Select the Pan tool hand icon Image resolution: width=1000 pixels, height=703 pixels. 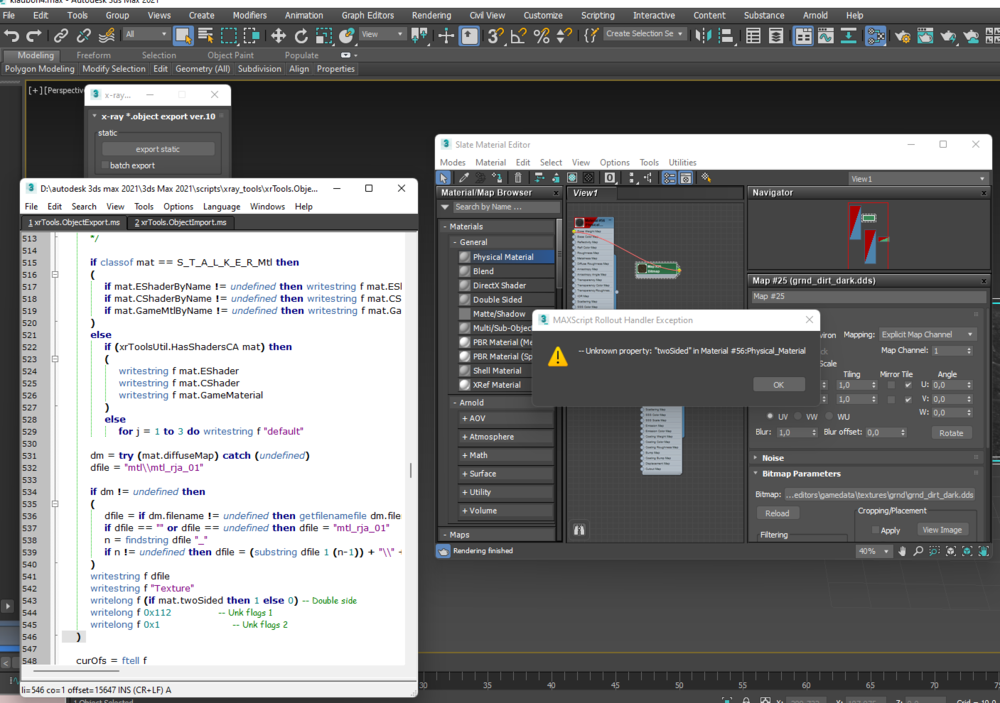coord(902,551)
